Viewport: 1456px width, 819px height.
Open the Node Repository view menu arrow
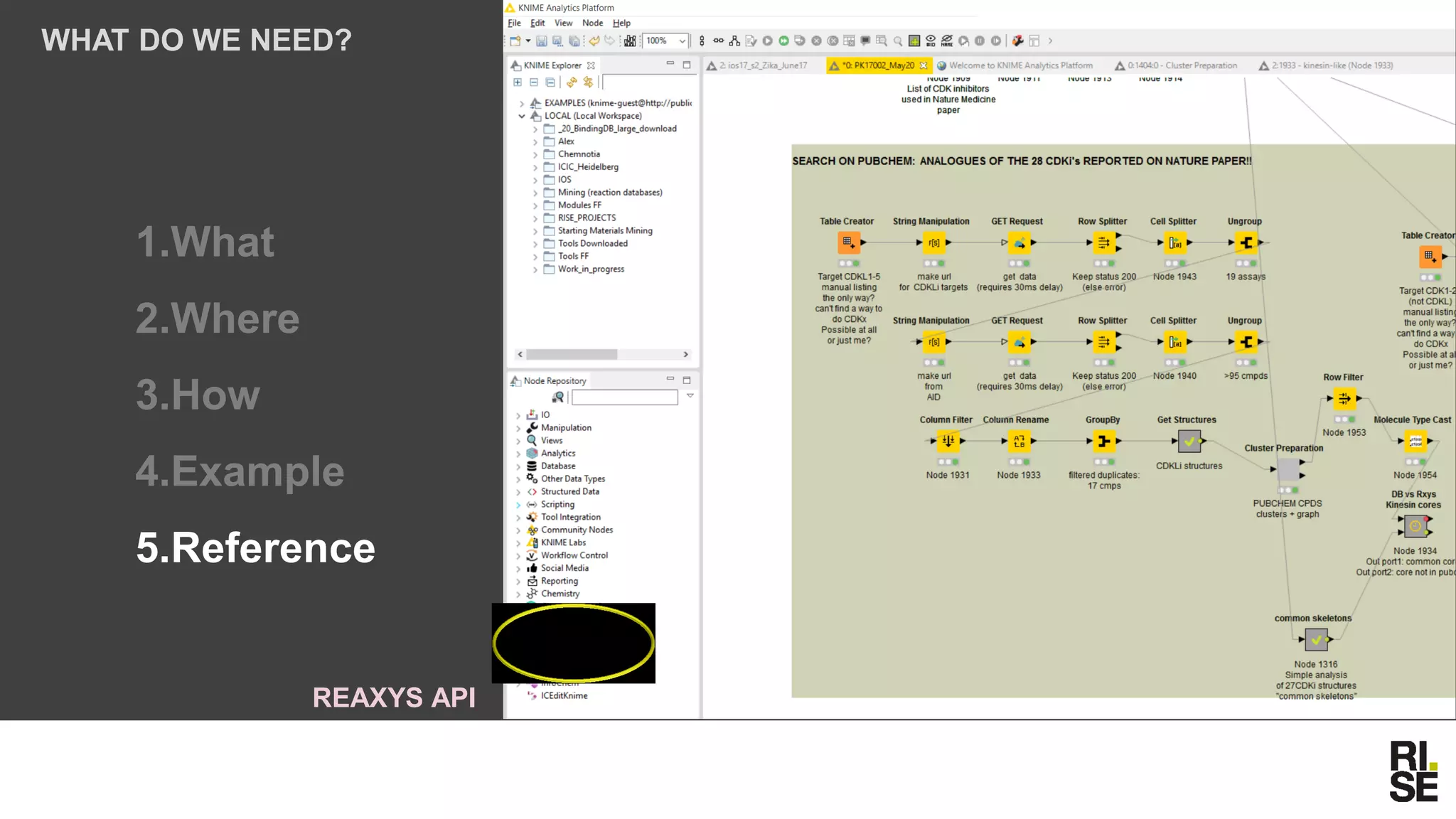click(690, 396)
